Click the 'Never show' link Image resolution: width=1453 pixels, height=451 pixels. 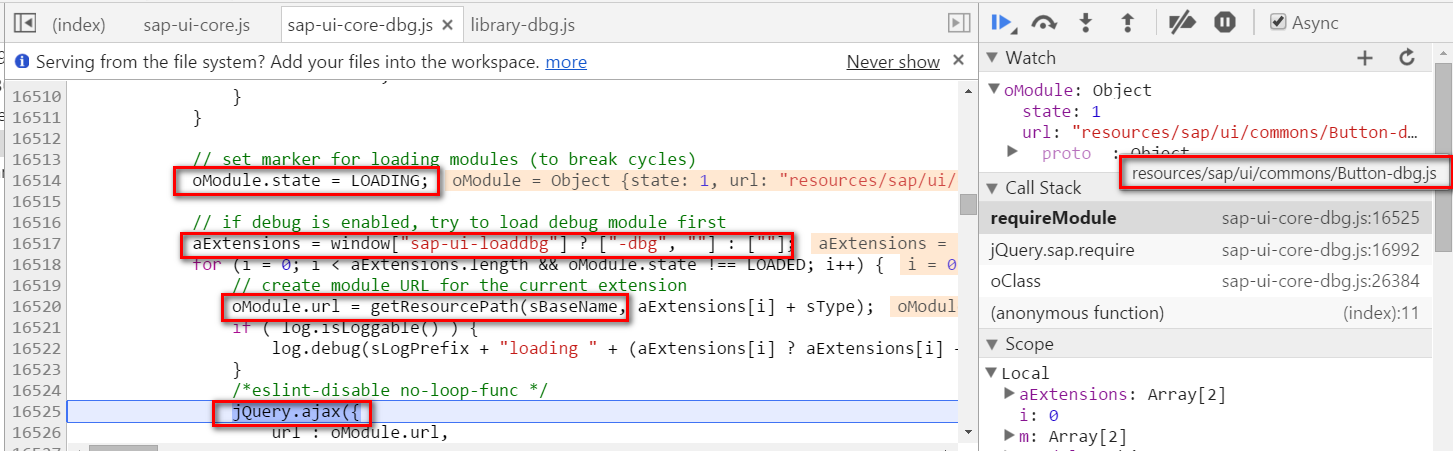(x=893, y=62)
